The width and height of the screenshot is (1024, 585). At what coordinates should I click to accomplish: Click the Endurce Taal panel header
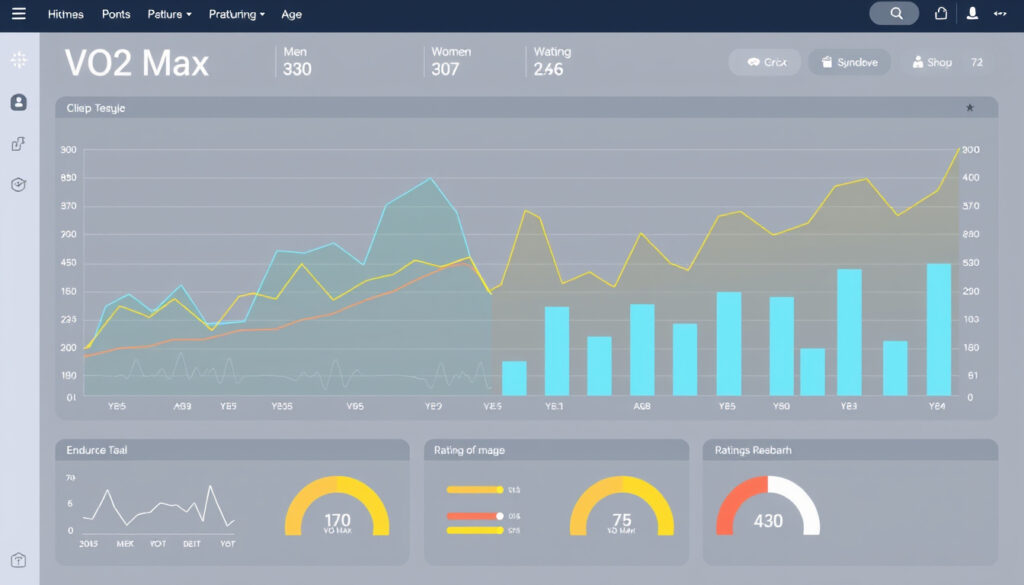click(x=232, y=450)
